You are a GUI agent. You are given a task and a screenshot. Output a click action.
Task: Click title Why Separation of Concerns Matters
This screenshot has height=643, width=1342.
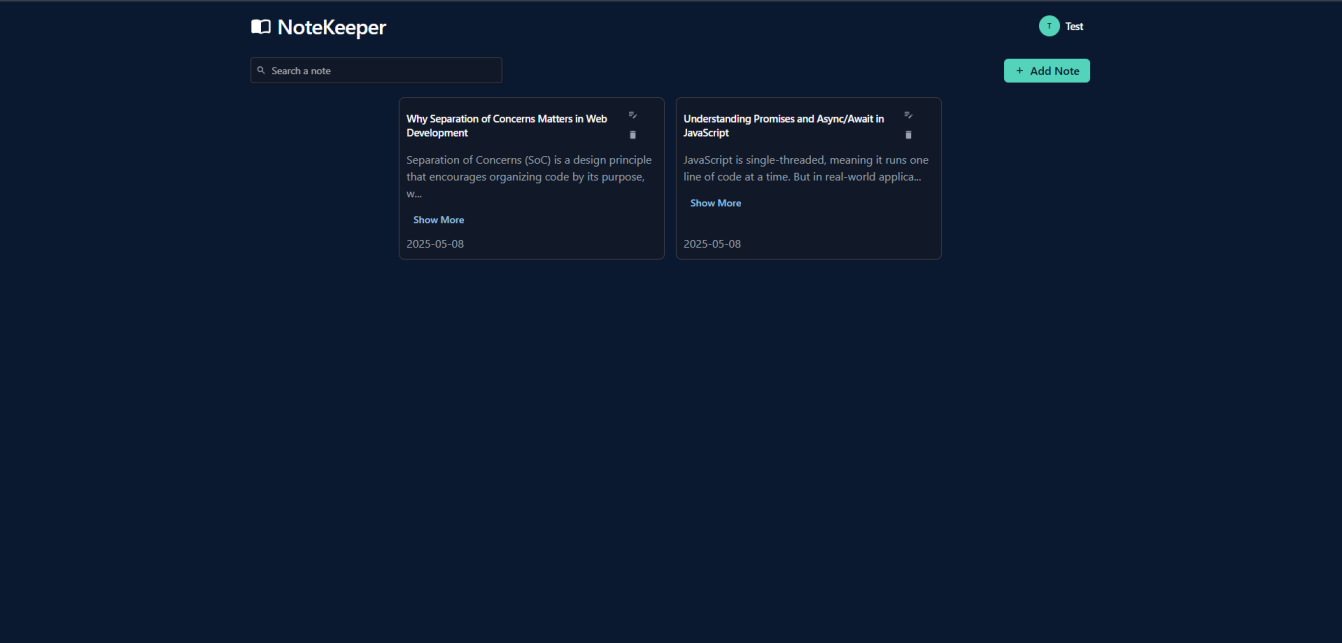507,126
